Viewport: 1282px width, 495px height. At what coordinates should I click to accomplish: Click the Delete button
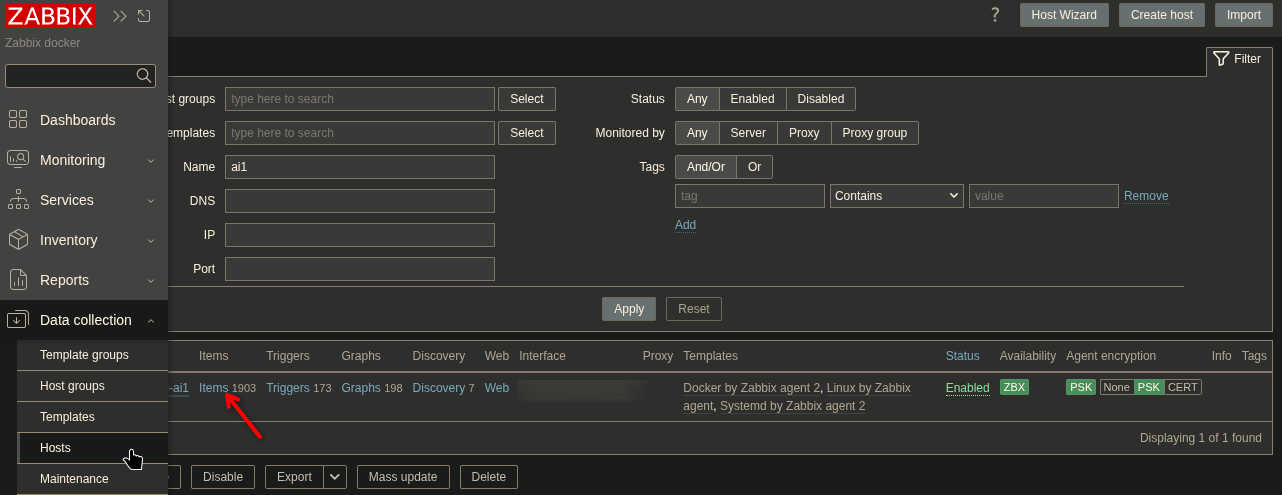(489, 477)
